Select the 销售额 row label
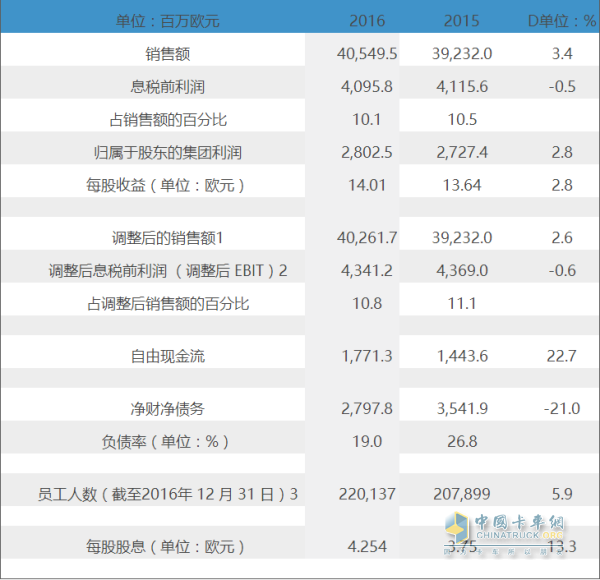Image resolution: width=600 pixels, height=580 pixels. click(x=168, y=53)
